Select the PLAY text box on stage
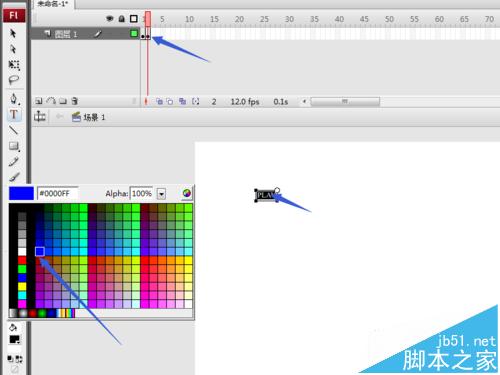Screen dimensions: 500x375 (266, 195)
